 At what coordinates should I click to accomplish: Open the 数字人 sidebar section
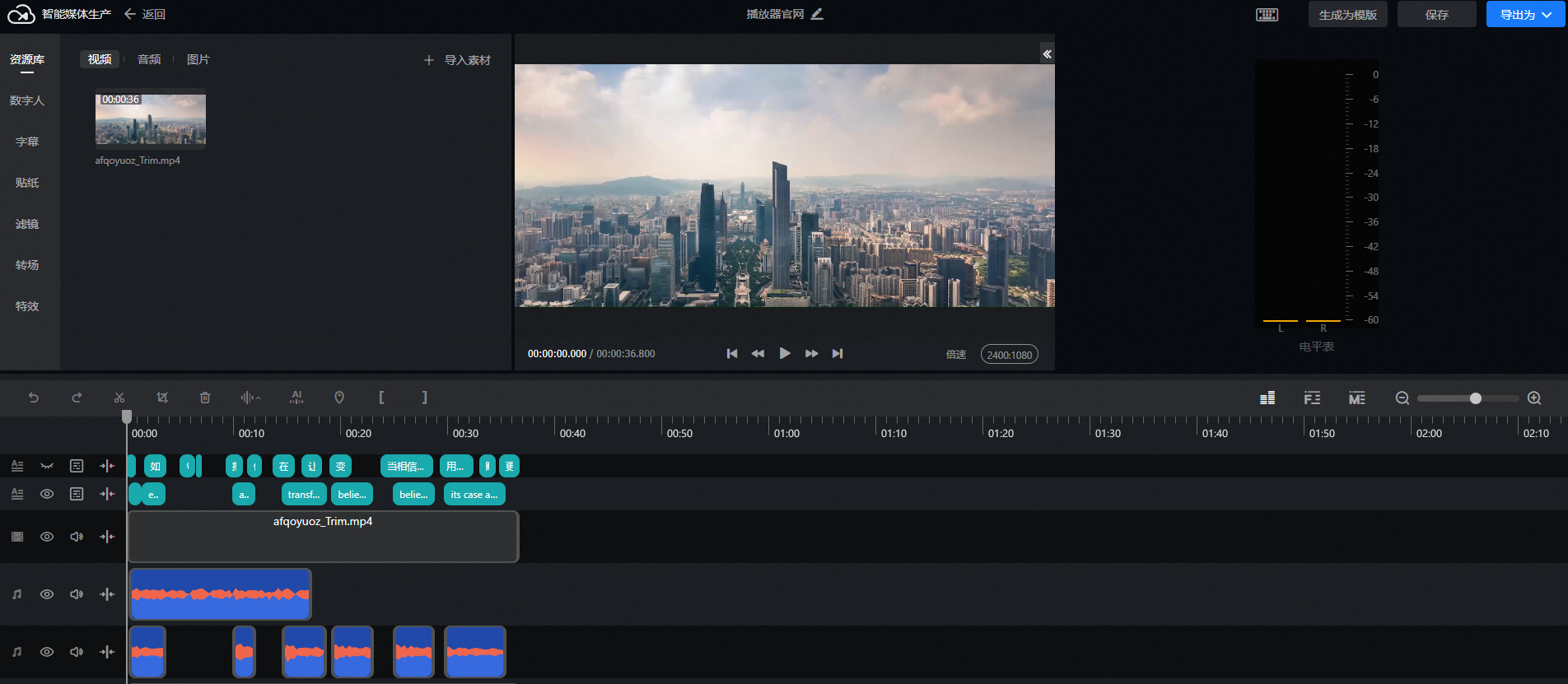tap(27, 100)
